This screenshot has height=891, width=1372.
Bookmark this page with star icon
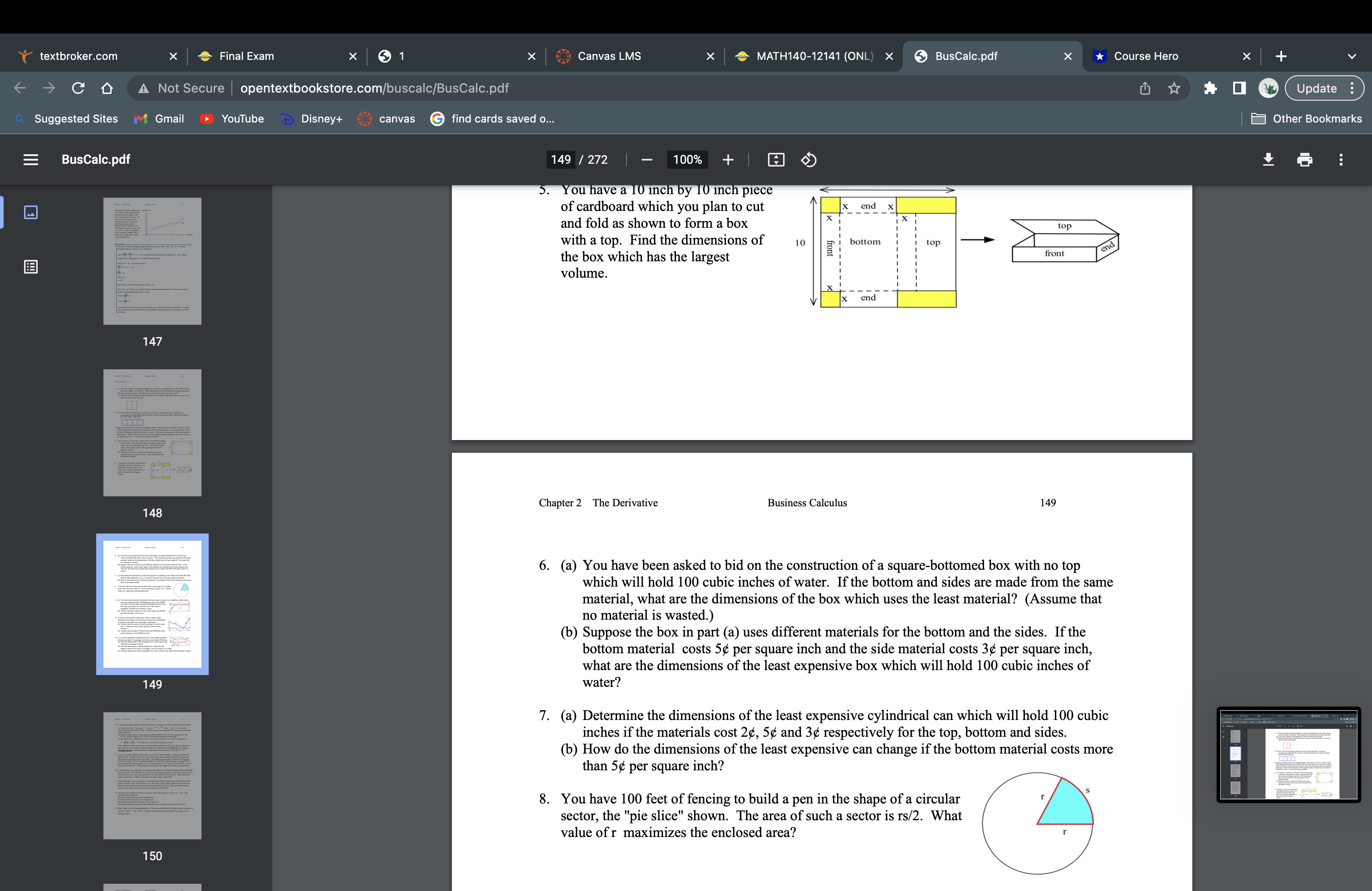tap(1174, 88)
